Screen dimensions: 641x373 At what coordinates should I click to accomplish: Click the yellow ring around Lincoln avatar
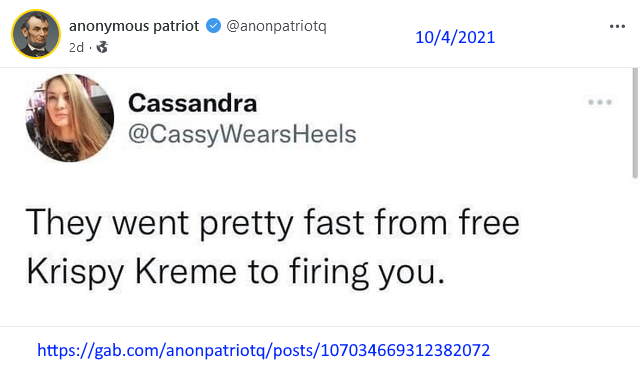click(36, 10)
